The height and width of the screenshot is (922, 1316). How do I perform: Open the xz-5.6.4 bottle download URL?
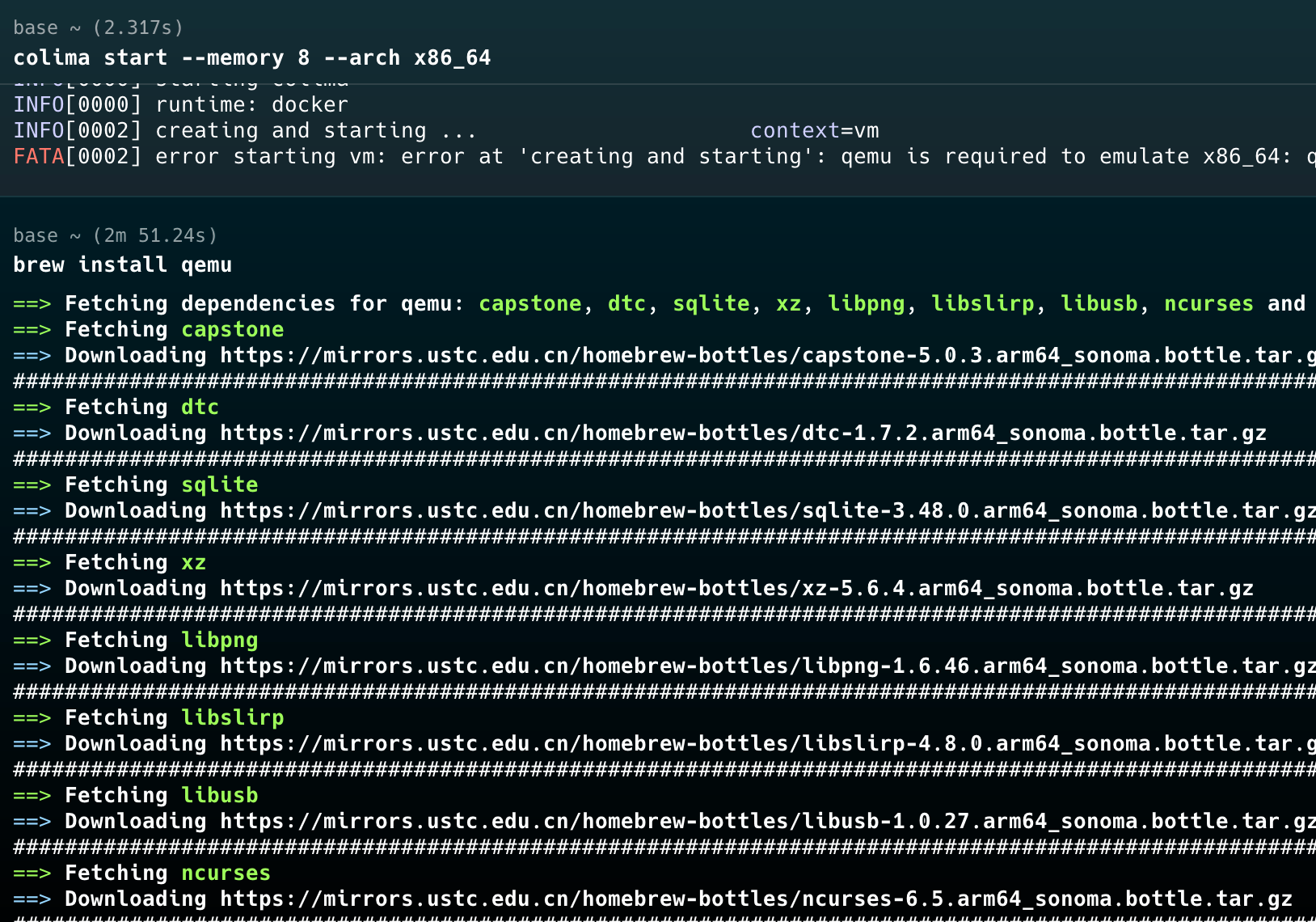[x=737, y=588]
